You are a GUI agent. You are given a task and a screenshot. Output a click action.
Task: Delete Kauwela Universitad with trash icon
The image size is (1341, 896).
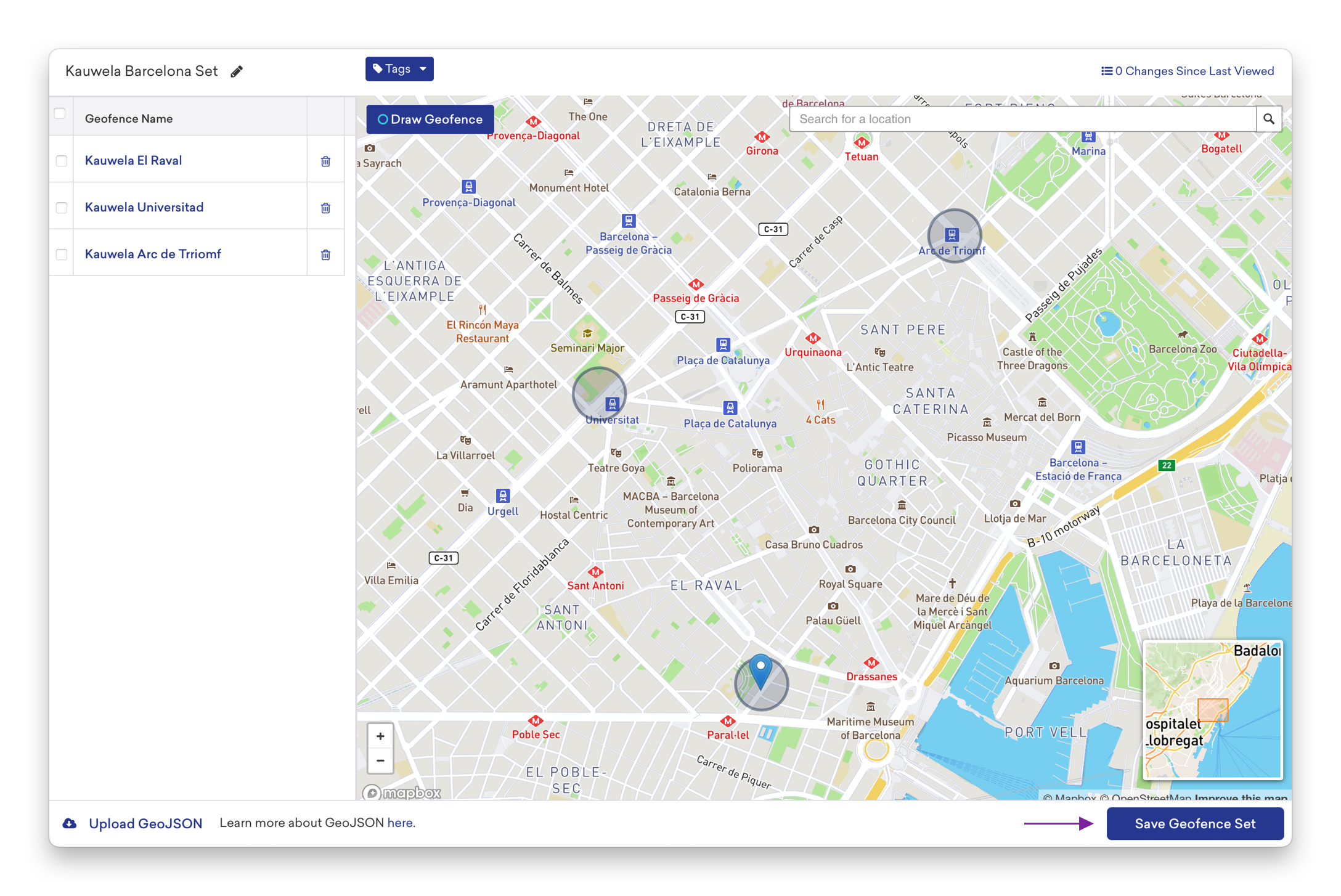tap(325, 208)
